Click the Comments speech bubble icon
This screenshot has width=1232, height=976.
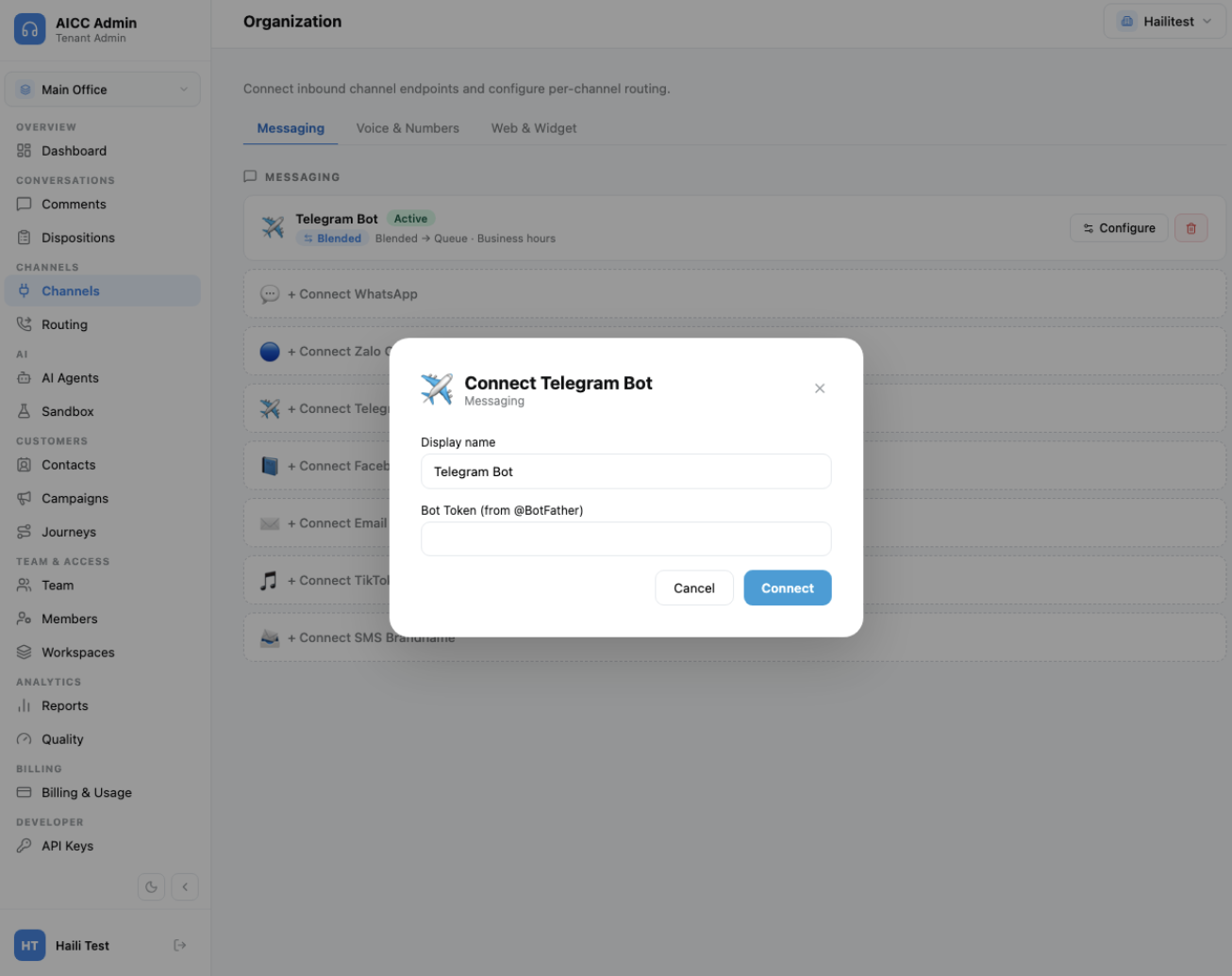coord(25,204)
